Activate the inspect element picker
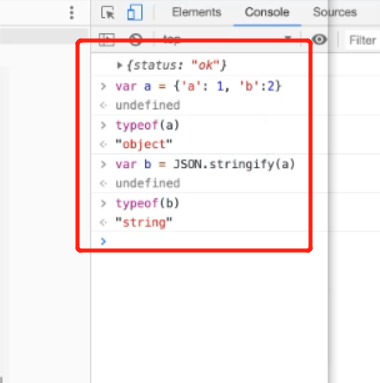Image resolution: width=380 pixels, height=383 pixels. 107,12
